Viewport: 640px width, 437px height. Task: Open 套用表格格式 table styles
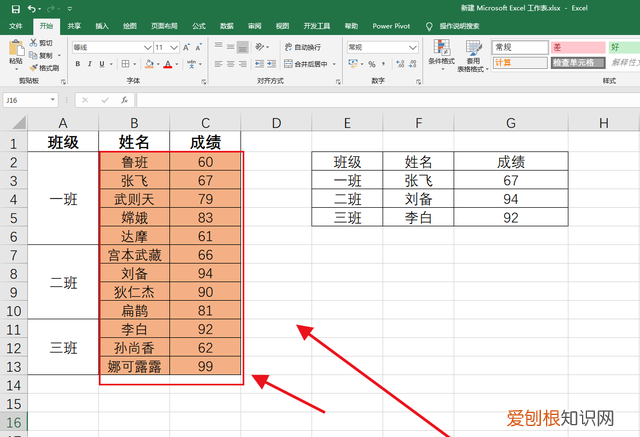coord(473,56)
